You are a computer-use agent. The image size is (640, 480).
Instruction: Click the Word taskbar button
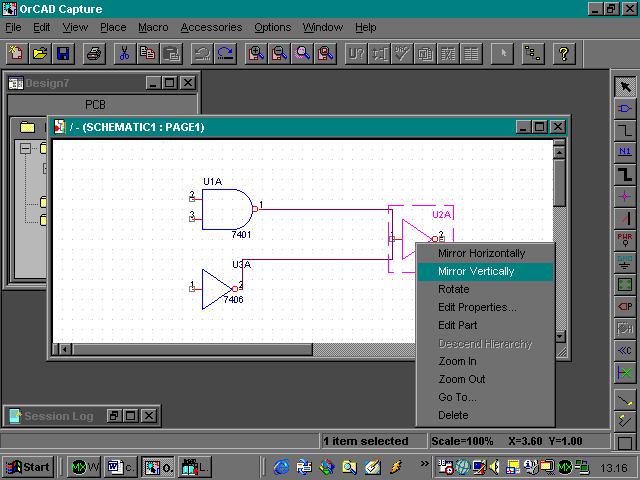[121, 467]
